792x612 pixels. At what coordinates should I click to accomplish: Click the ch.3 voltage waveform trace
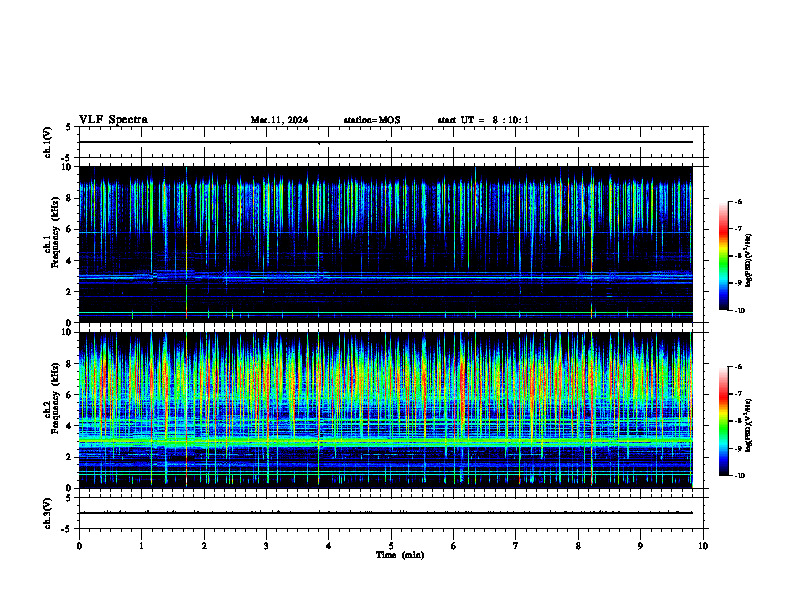tap(386, 513)
